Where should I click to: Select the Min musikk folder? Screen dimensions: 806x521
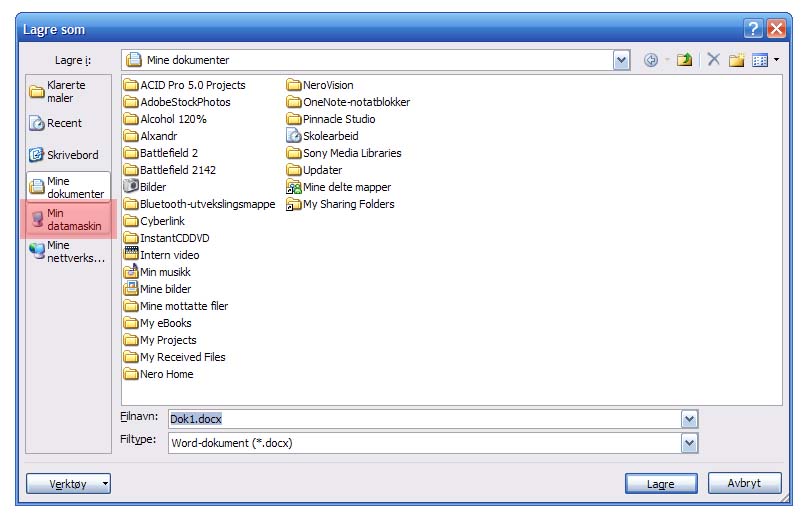[157, 272]
